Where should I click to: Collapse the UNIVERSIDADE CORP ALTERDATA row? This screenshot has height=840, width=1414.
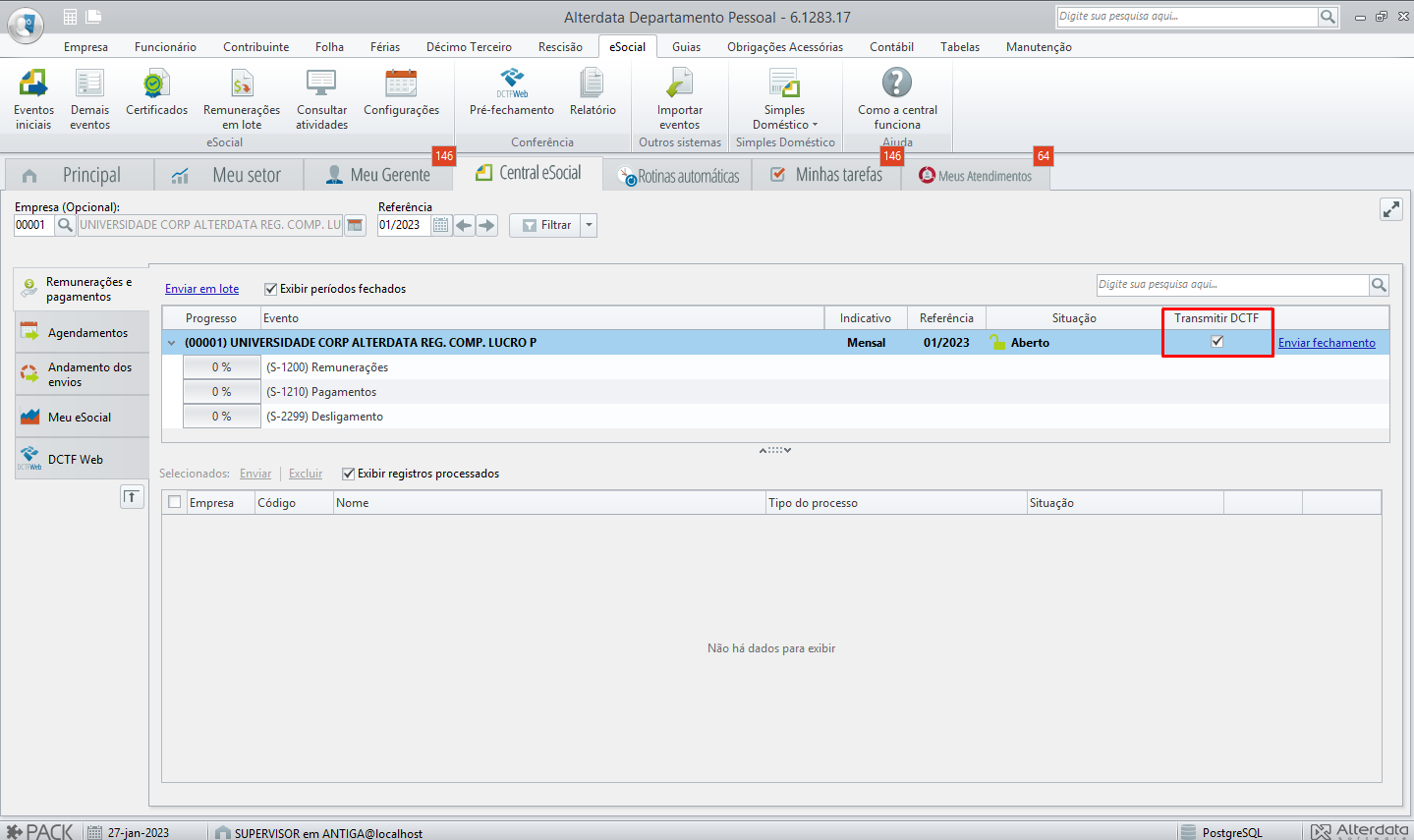tap(172, 343)
